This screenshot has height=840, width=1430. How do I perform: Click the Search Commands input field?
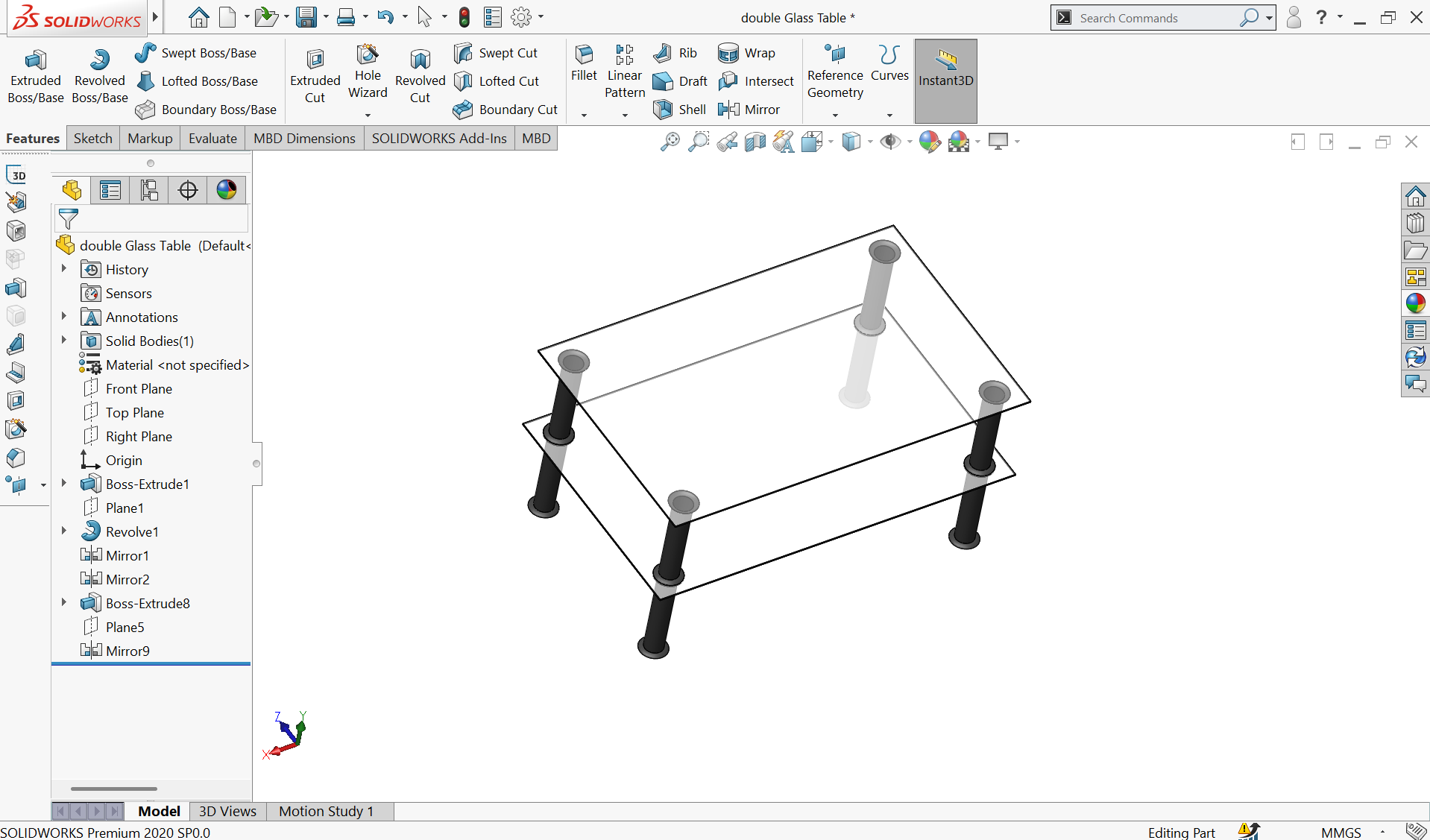1156,18
